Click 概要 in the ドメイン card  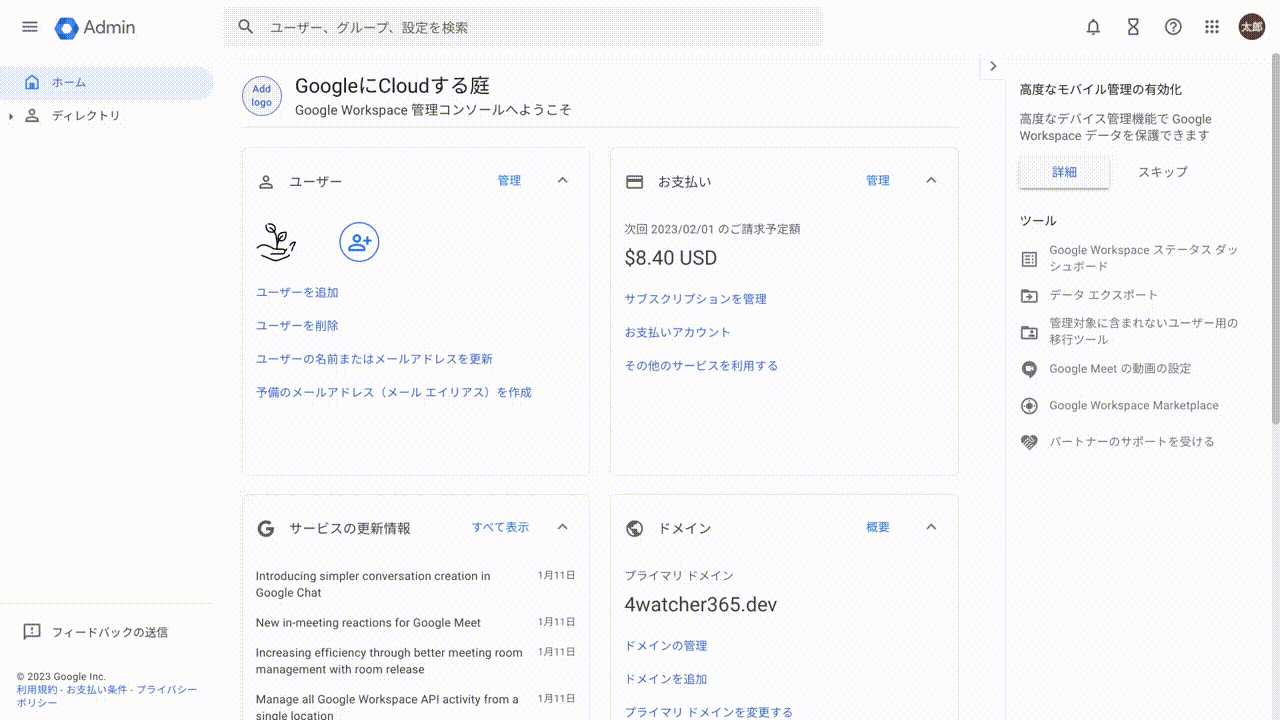[878, 527]
